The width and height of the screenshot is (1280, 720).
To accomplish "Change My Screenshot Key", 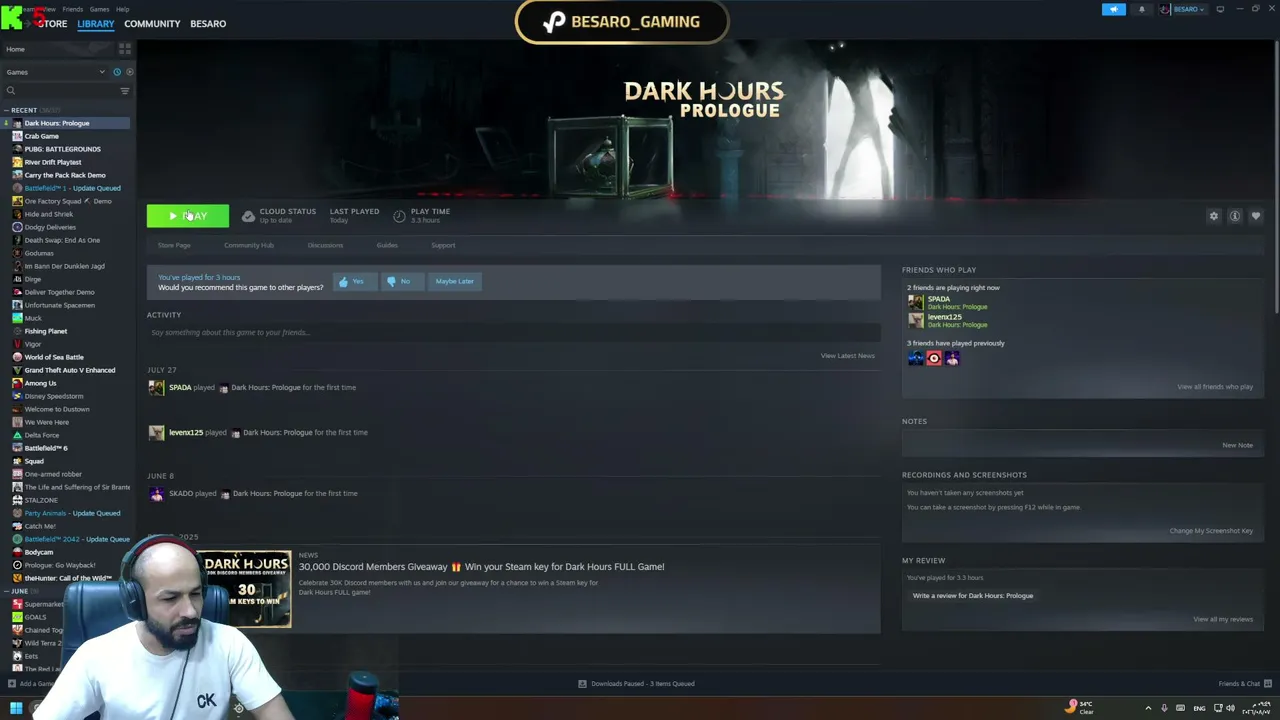I will click(1211, 531).
